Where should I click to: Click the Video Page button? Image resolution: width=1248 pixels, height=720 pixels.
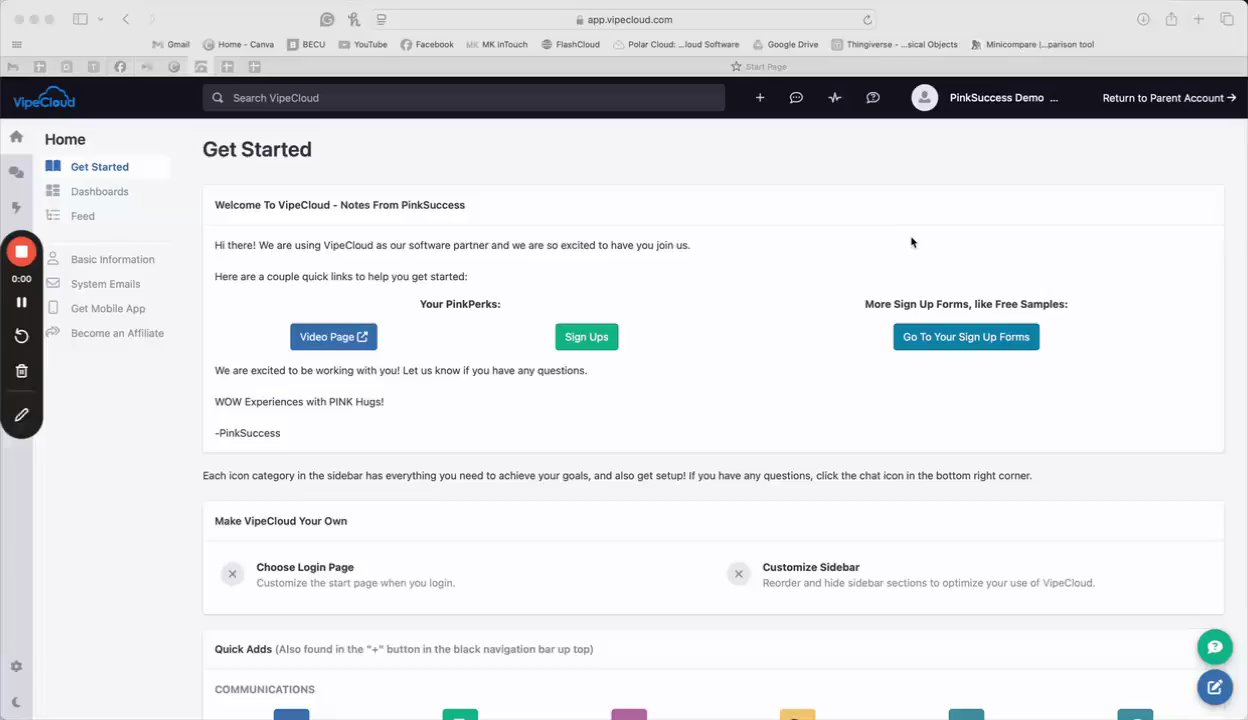(334, 337)
